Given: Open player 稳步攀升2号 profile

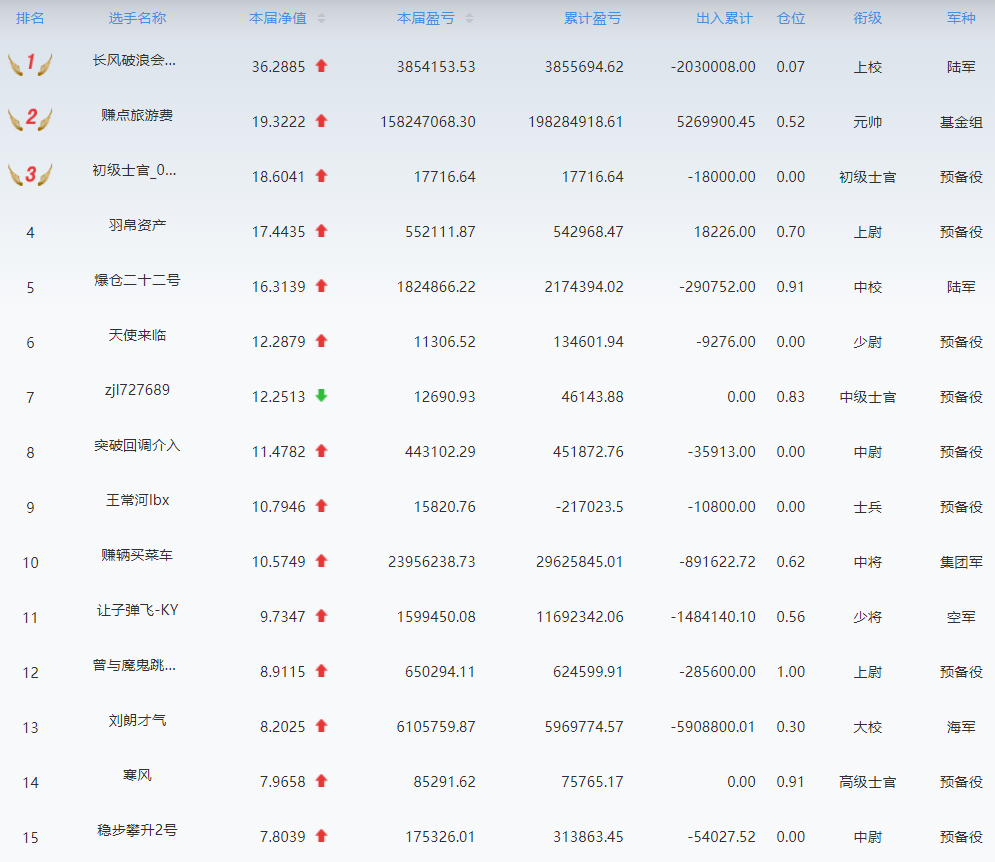Looking at the screenshot, I should coord(137,830).
